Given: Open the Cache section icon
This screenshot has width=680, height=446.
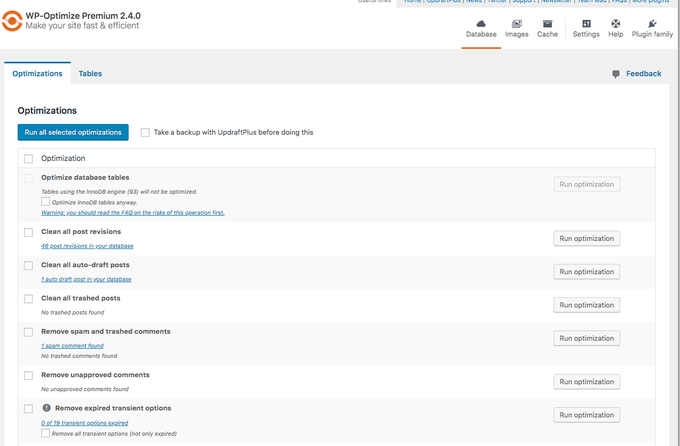Looking at the screenshot, I should point(547,24).
